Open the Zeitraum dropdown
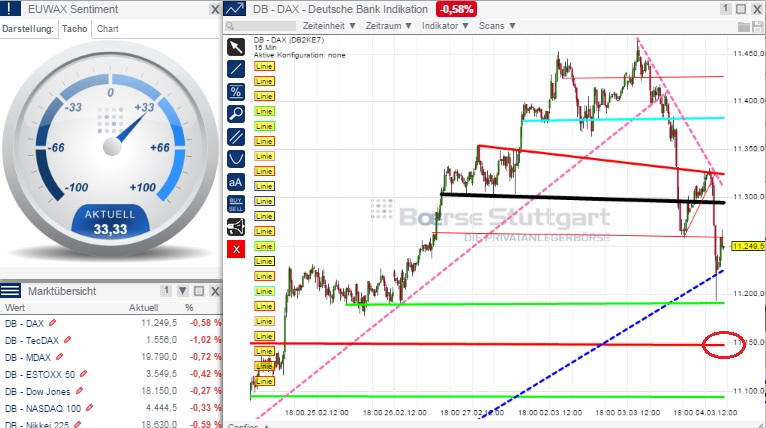Screen dimensions: 766x428 pyautogui.click(x=388, y=26)
